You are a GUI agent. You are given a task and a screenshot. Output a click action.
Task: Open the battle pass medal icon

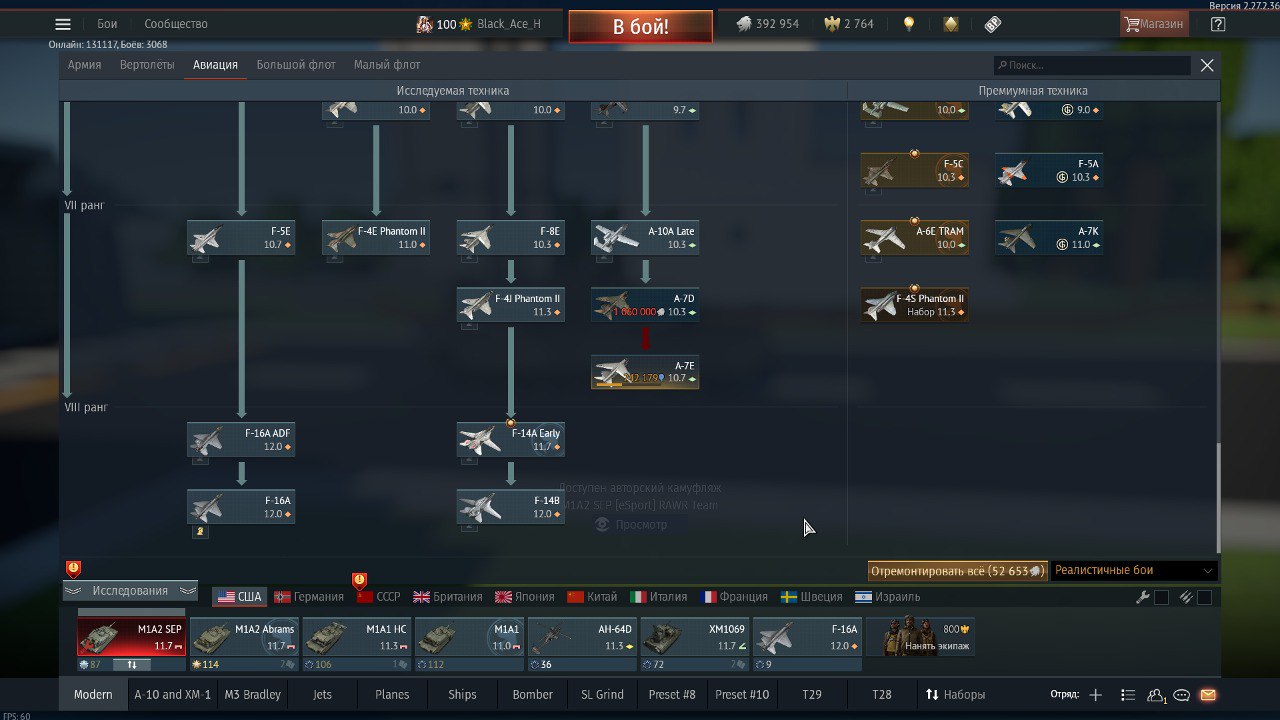point(951,24)
